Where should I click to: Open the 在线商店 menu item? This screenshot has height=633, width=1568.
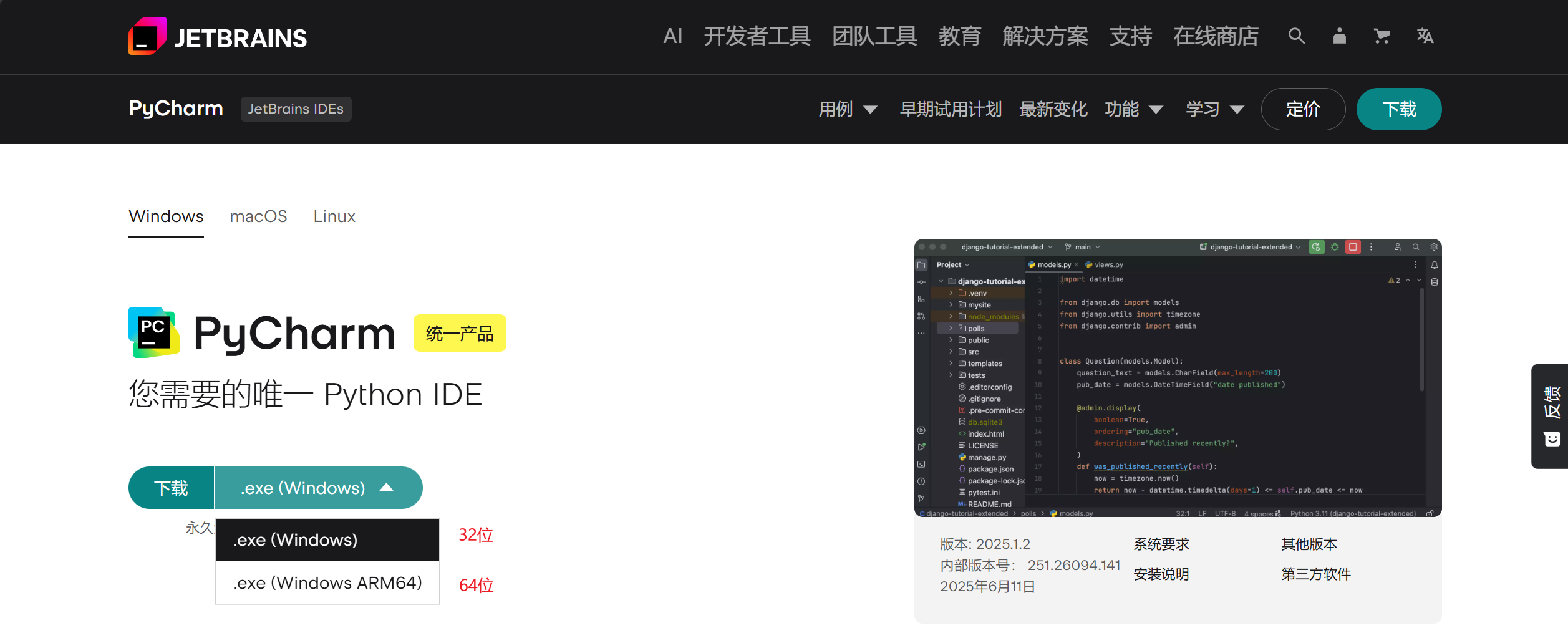[1215, 37]
